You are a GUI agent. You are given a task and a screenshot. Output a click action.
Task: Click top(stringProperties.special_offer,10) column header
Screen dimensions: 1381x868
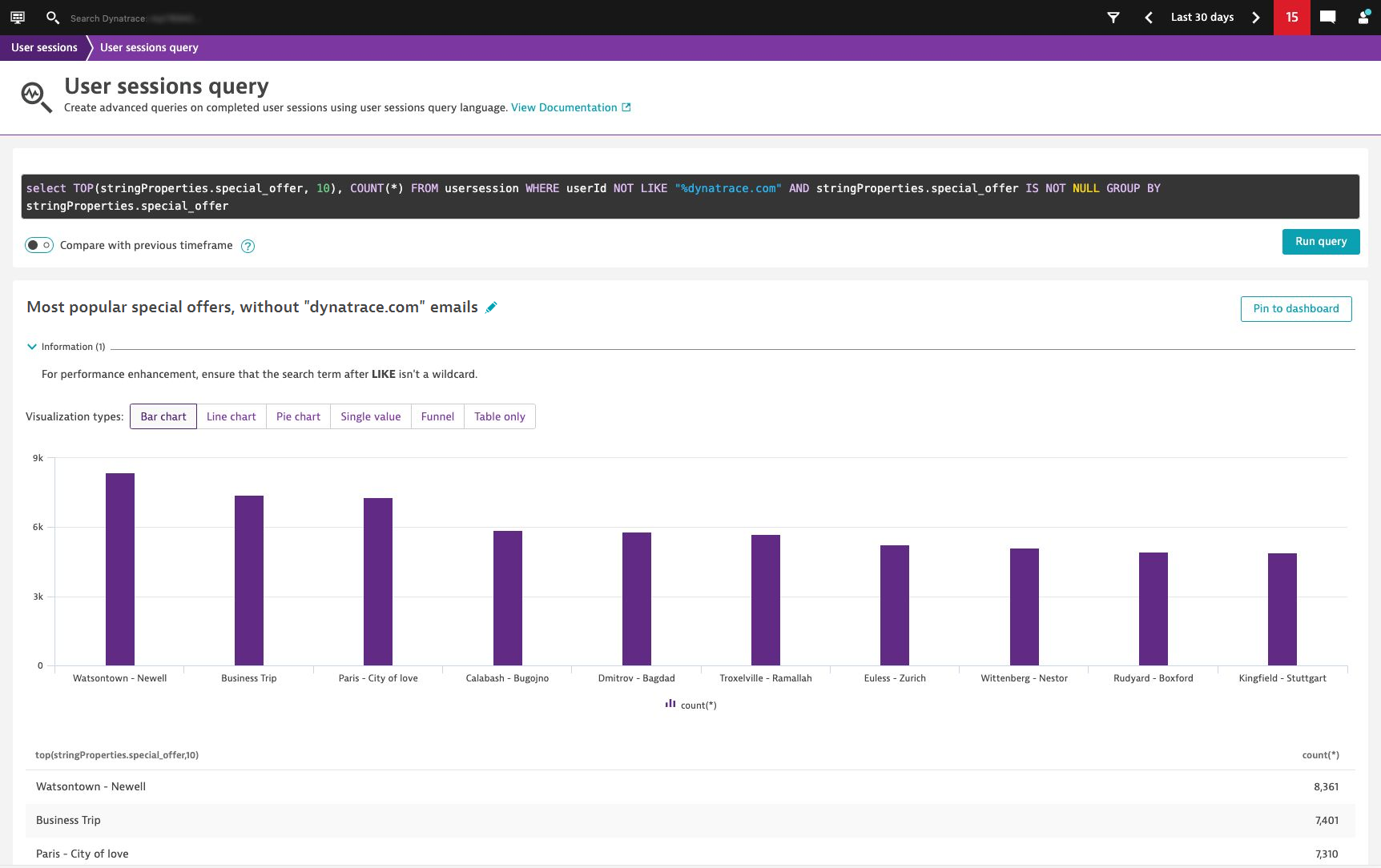(117, 755)
